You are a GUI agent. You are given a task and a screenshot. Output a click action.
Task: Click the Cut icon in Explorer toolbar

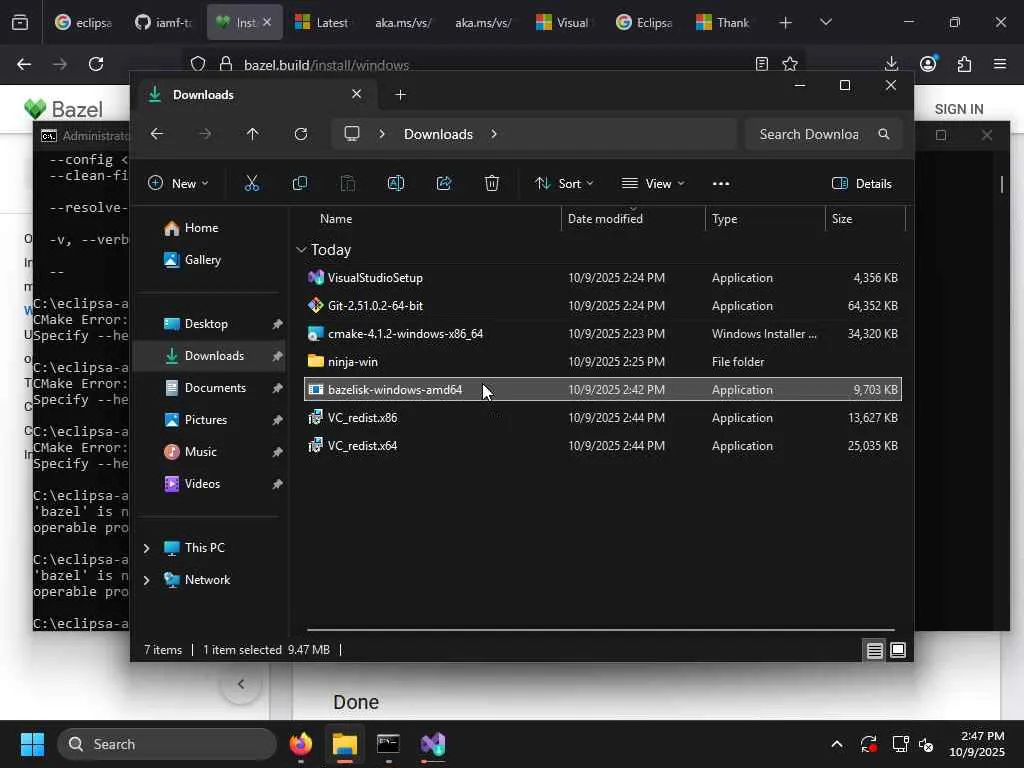pyautogui.click(x=251, y=184)
